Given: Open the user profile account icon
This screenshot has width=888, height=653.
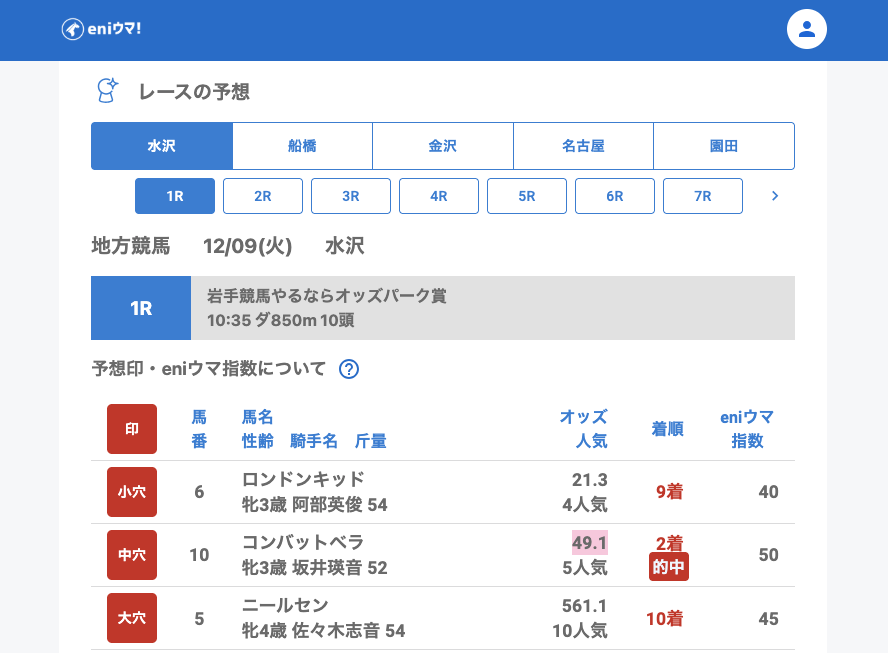Looking at the screenshot, I should [807, 29].
